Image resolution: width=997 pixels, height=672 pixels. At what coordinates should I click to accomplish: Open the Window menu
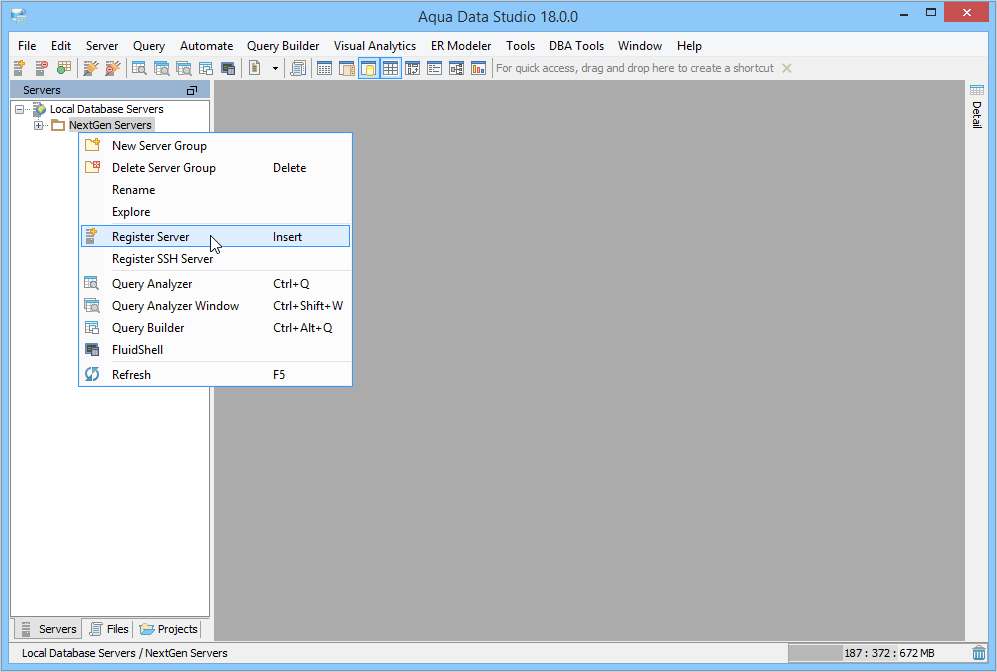pos(640,46)
